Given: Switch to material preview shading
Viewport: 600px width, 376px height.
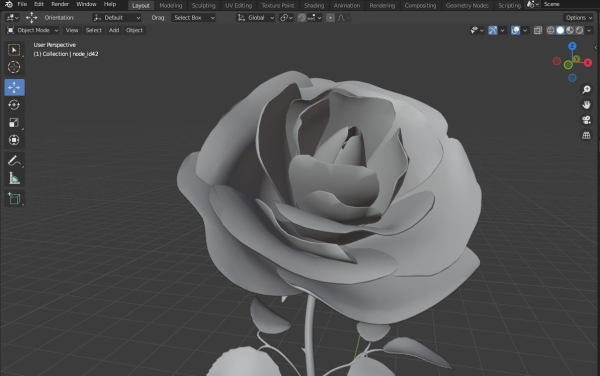Looking at the screenshot, I should (570, 30).
